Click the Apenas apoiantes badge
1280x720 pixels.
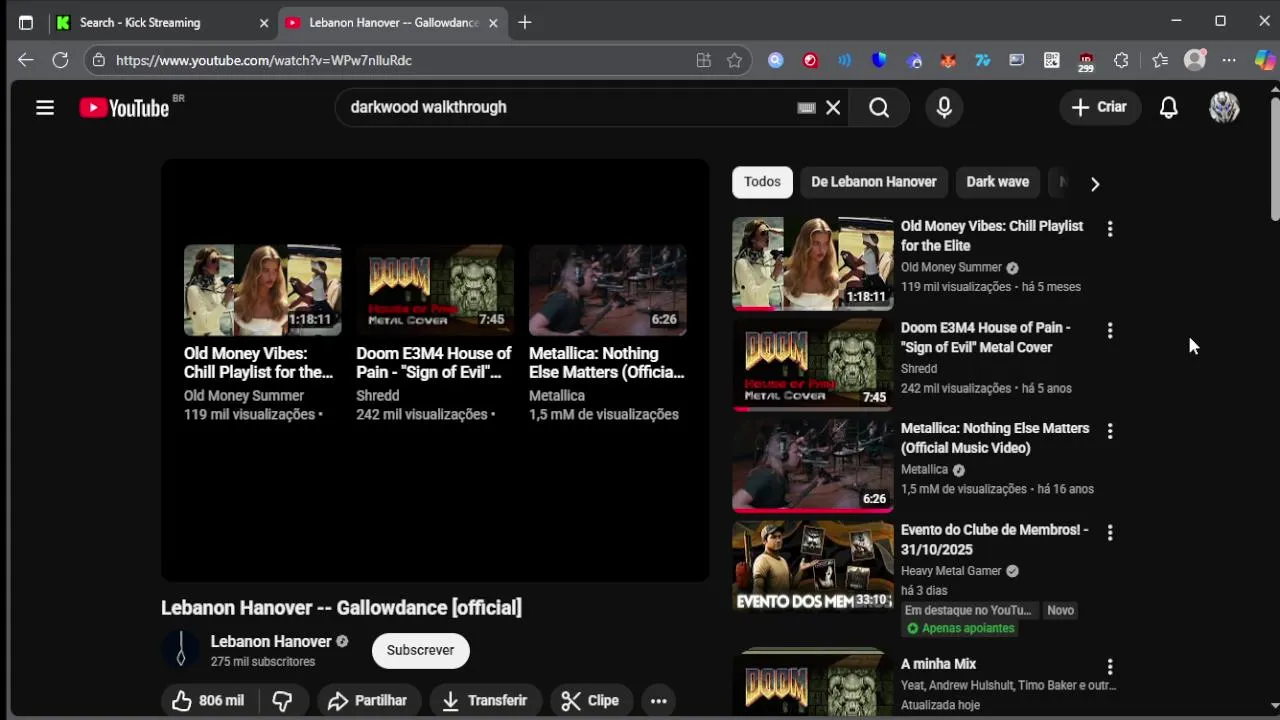(x=960, y=628)
